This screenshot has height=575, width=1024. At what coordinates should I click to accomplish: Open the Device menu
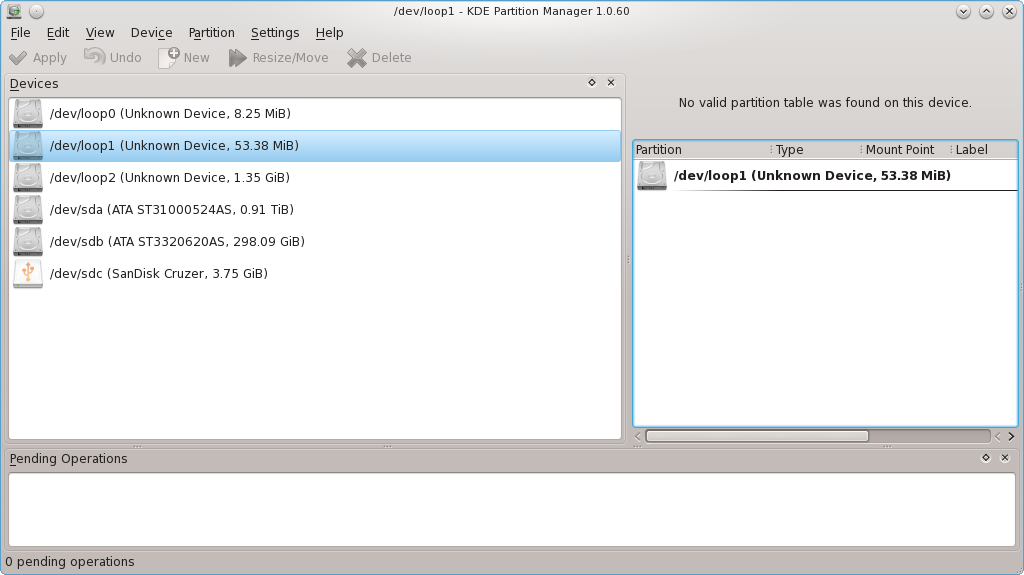tap(151, 33)
